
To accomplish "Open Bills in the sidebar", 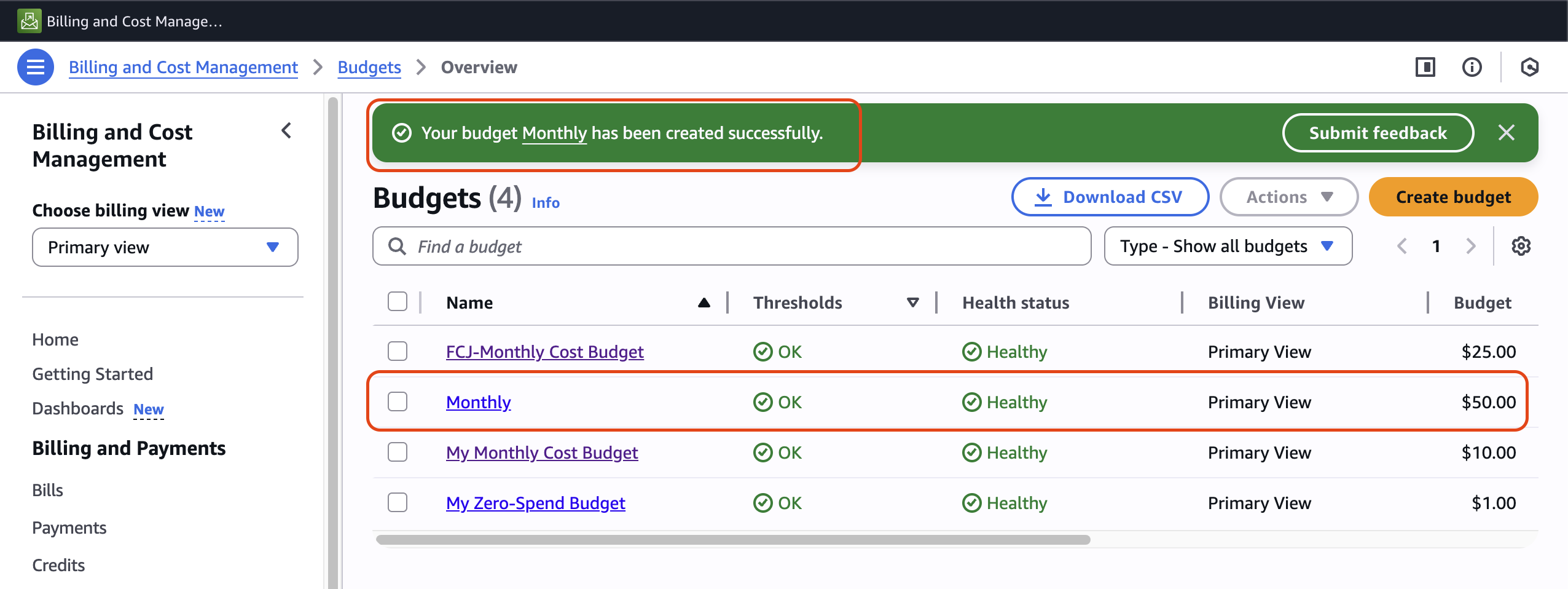I will point(47,490).
